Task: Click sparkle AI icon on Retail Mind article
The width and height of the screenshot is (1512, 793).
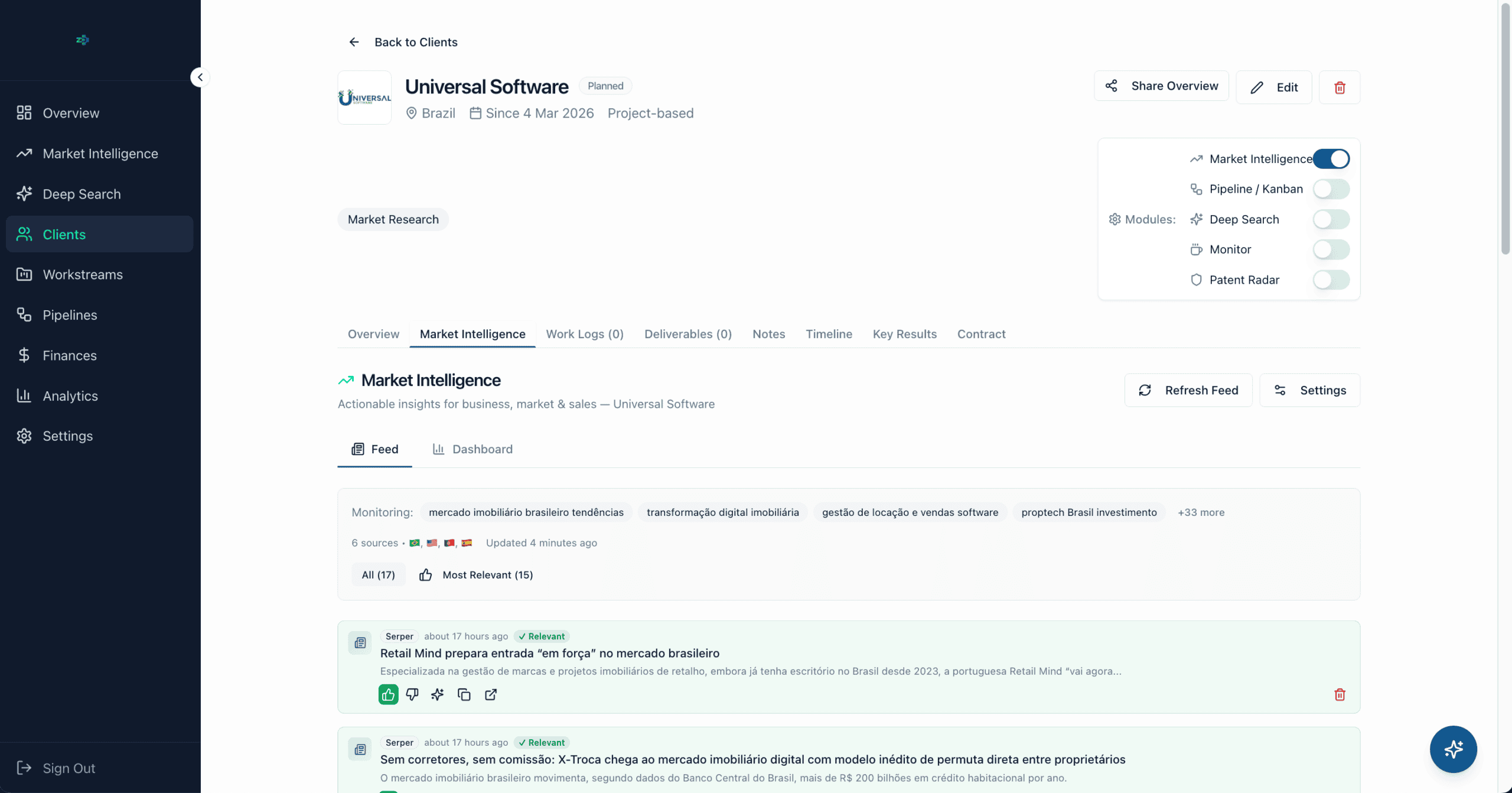Action: pyautogui.click(x=437, y=694)
